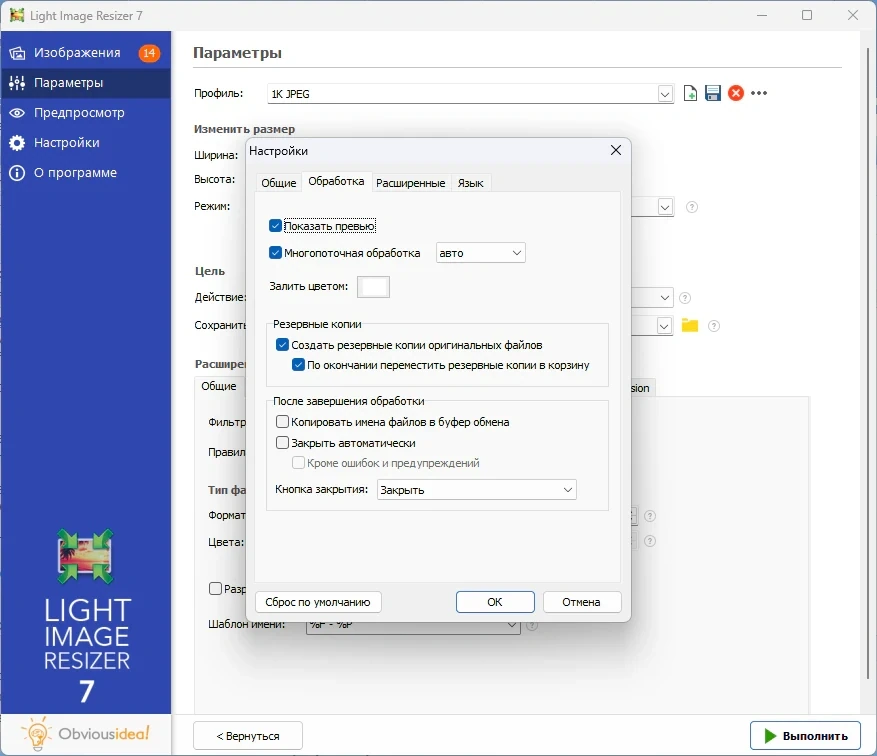Viewport: 877px width, 756px height.
Task: Open the Язык tab
Action: 470,183
